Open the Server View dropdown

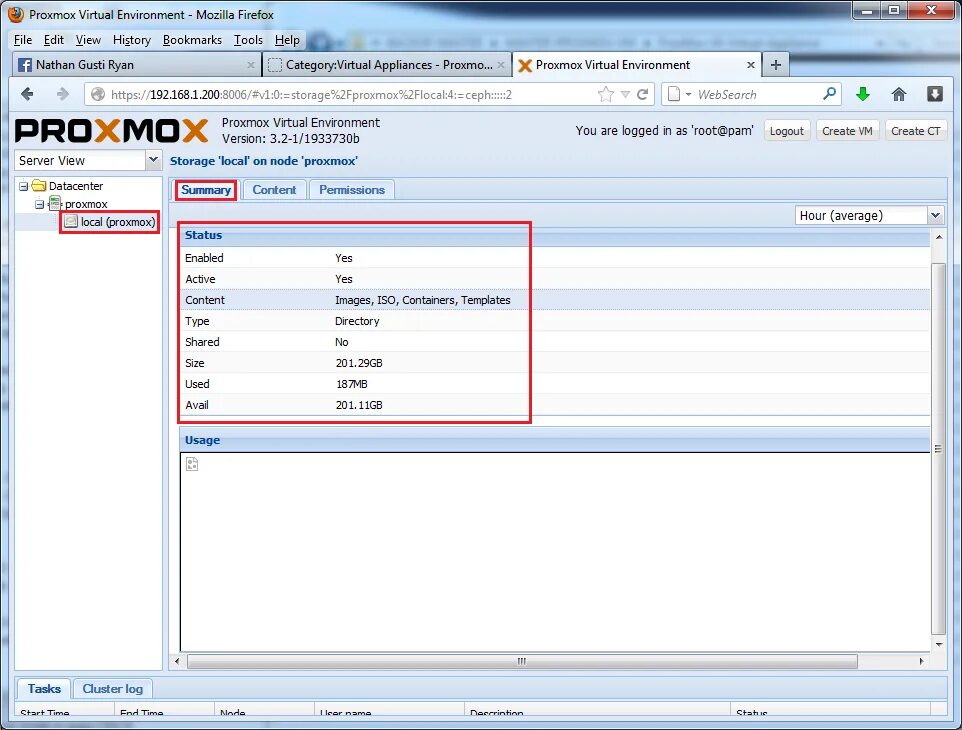[x=153, y=160]
